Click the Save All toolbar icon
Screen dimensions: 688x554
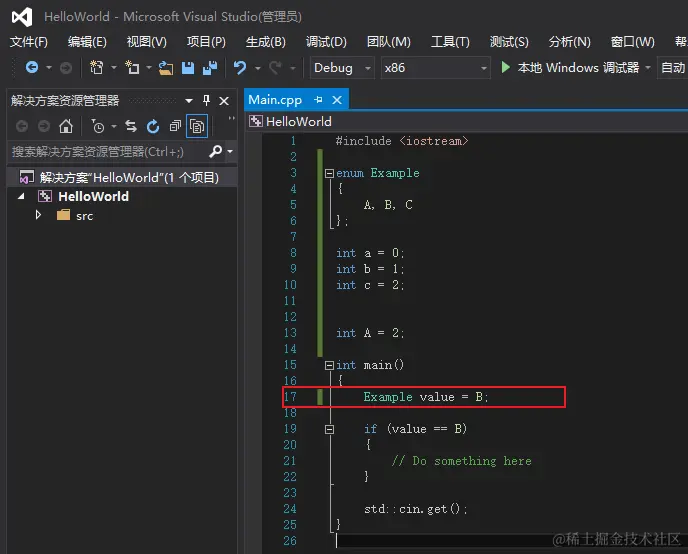[x=210, y=68]
